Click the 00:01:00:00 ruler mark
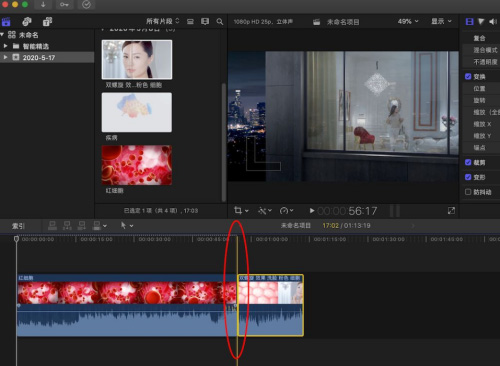 click(x=272, y=239)
